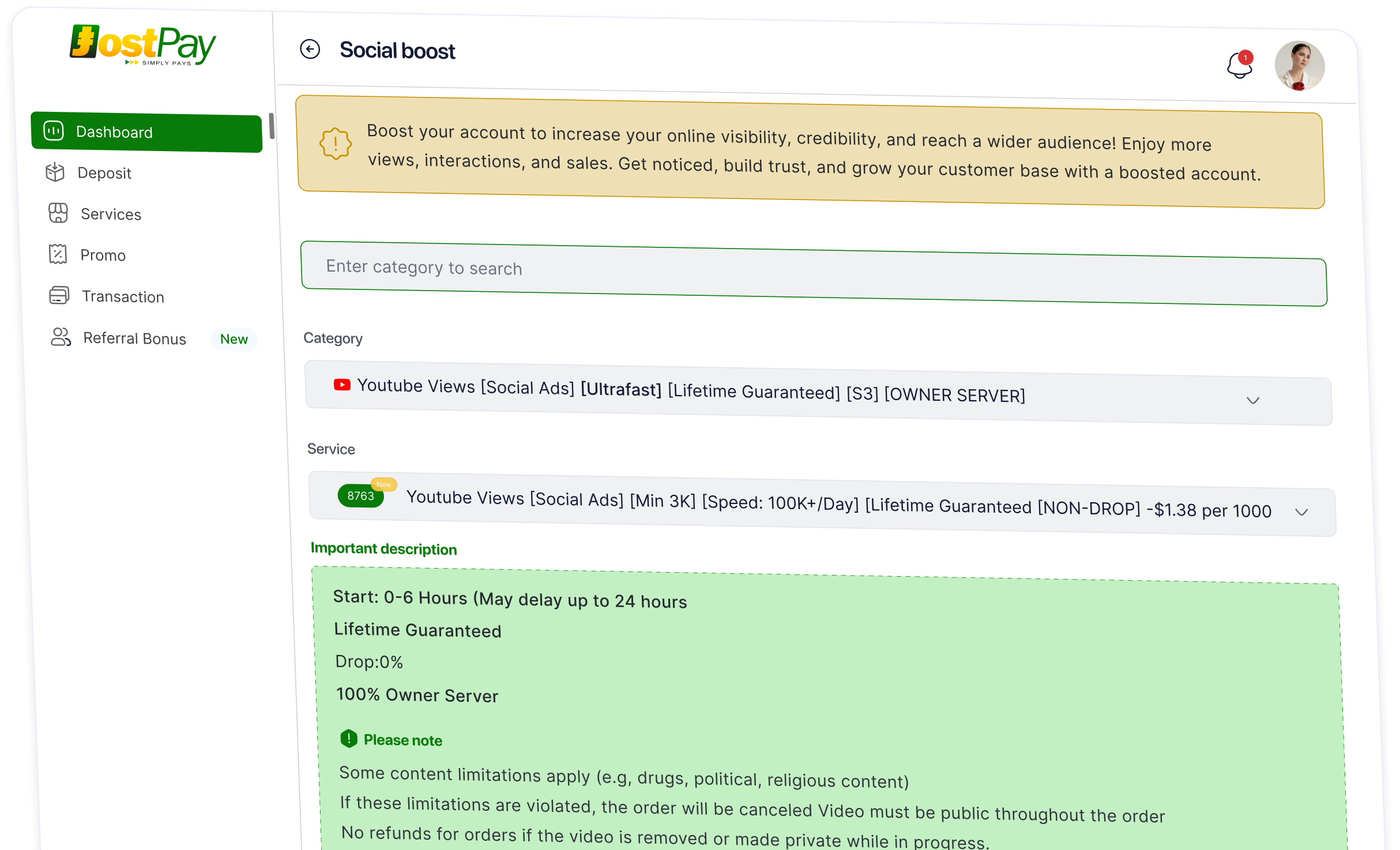Open Referral Bonus menu item
Screen dimensions: 1400x850
click(135, 338)
